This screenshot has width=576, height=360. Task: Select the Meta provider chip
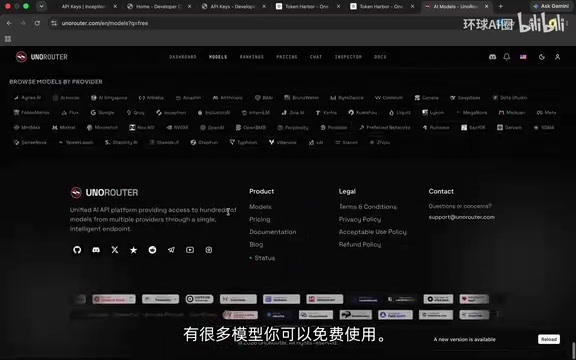547,112
